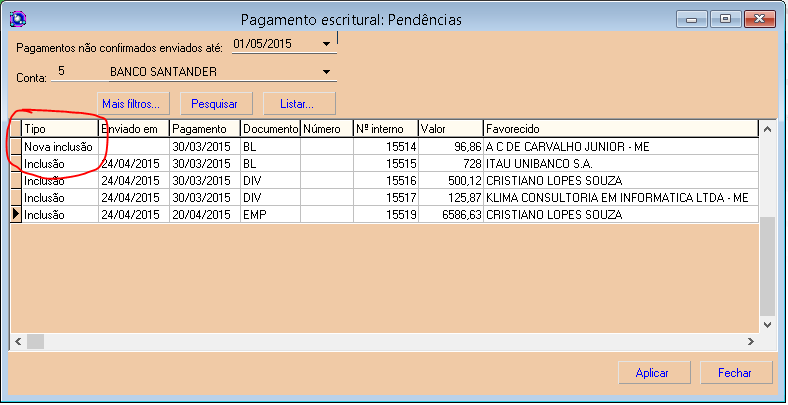The width and height of the screenshot is (788, 405).
Task: Sort by the Tipo column header
Action: click(60, 129)
